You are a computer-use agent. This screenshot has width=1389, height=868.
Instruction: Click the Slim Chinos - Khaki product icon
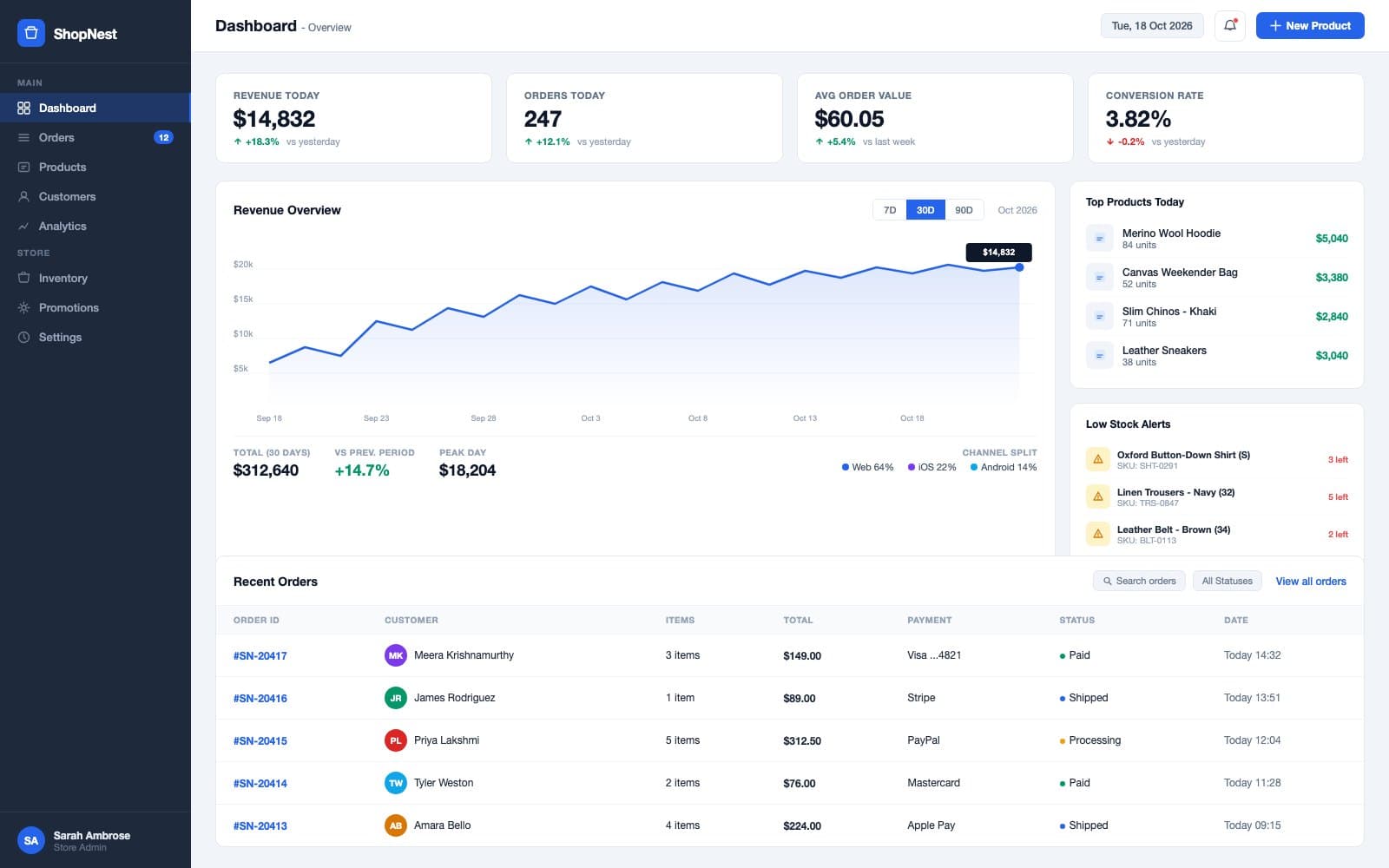pos(1099,316)
